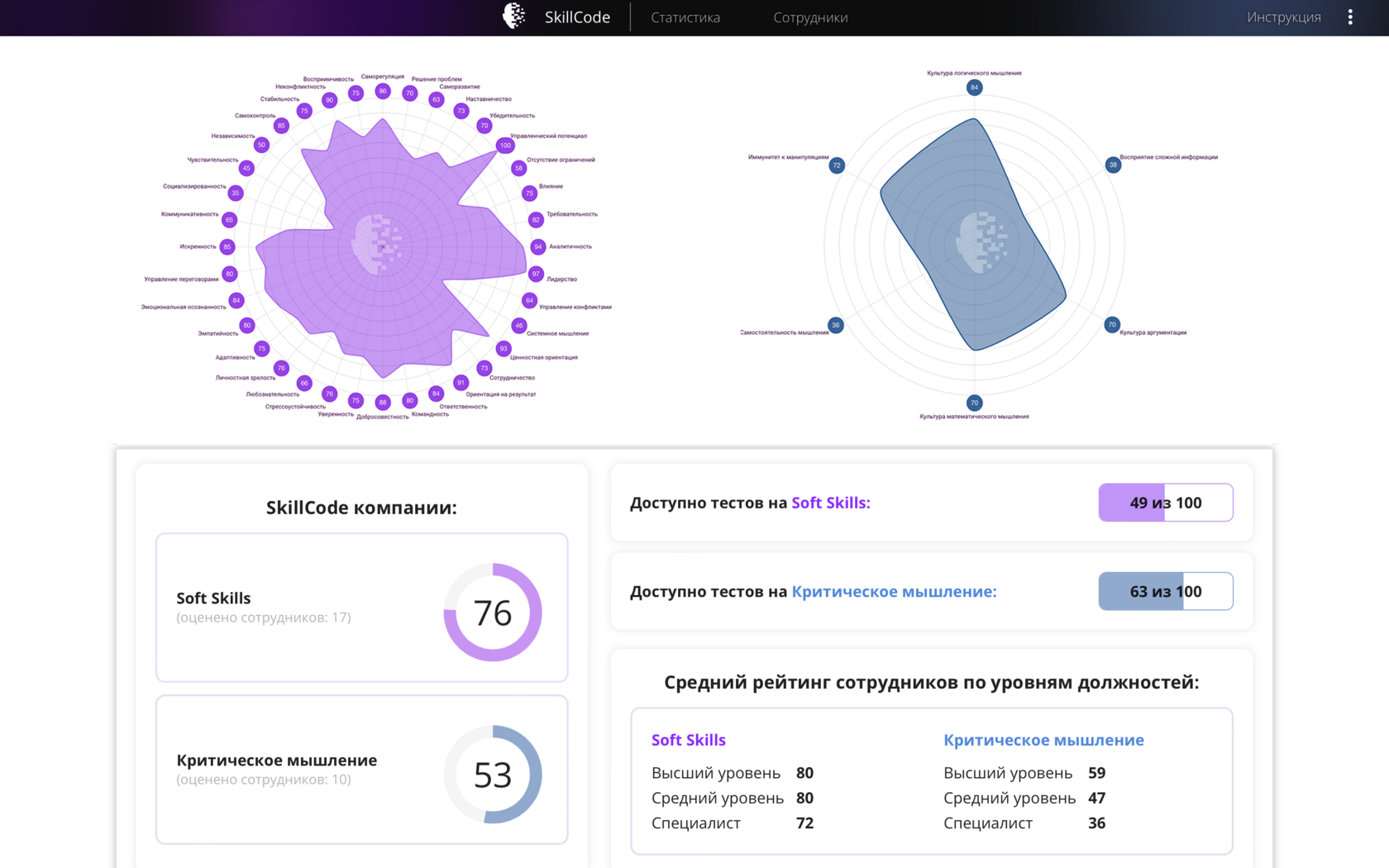Click the "Наставничество" radar label
Viewport: 1389px width, 868px height.
[489, 99]
